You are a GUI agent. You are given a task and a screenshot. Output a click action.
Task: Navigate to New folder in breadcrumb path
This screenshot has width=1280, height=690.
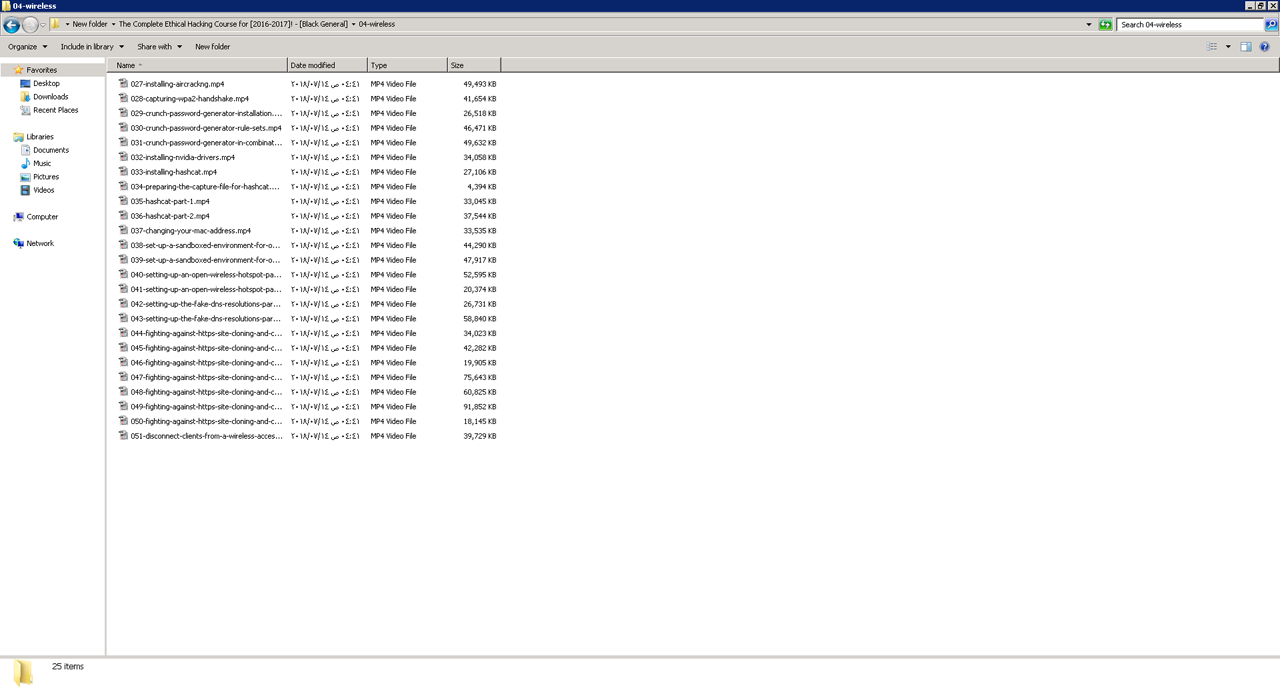click(89, 24)
